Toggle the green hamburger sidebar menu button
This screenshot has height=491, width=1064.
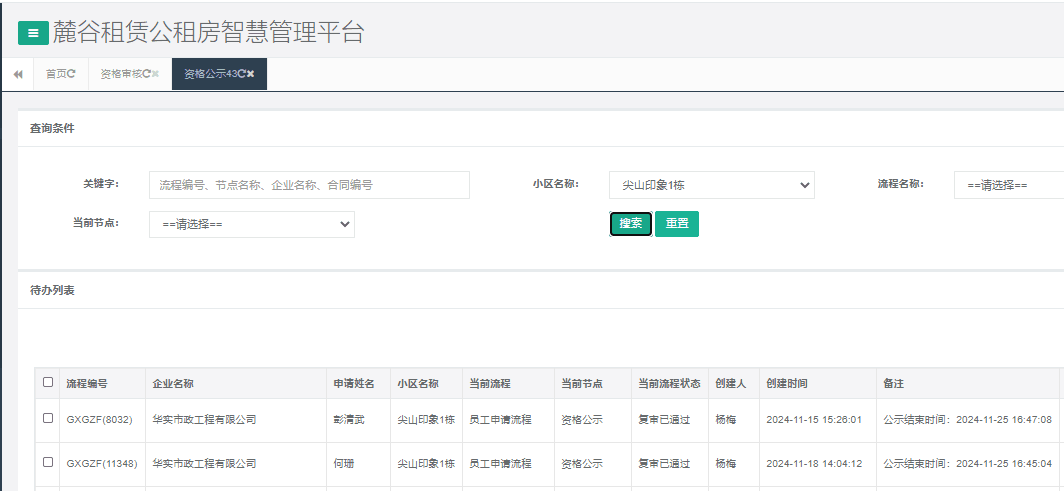point(33,33)
